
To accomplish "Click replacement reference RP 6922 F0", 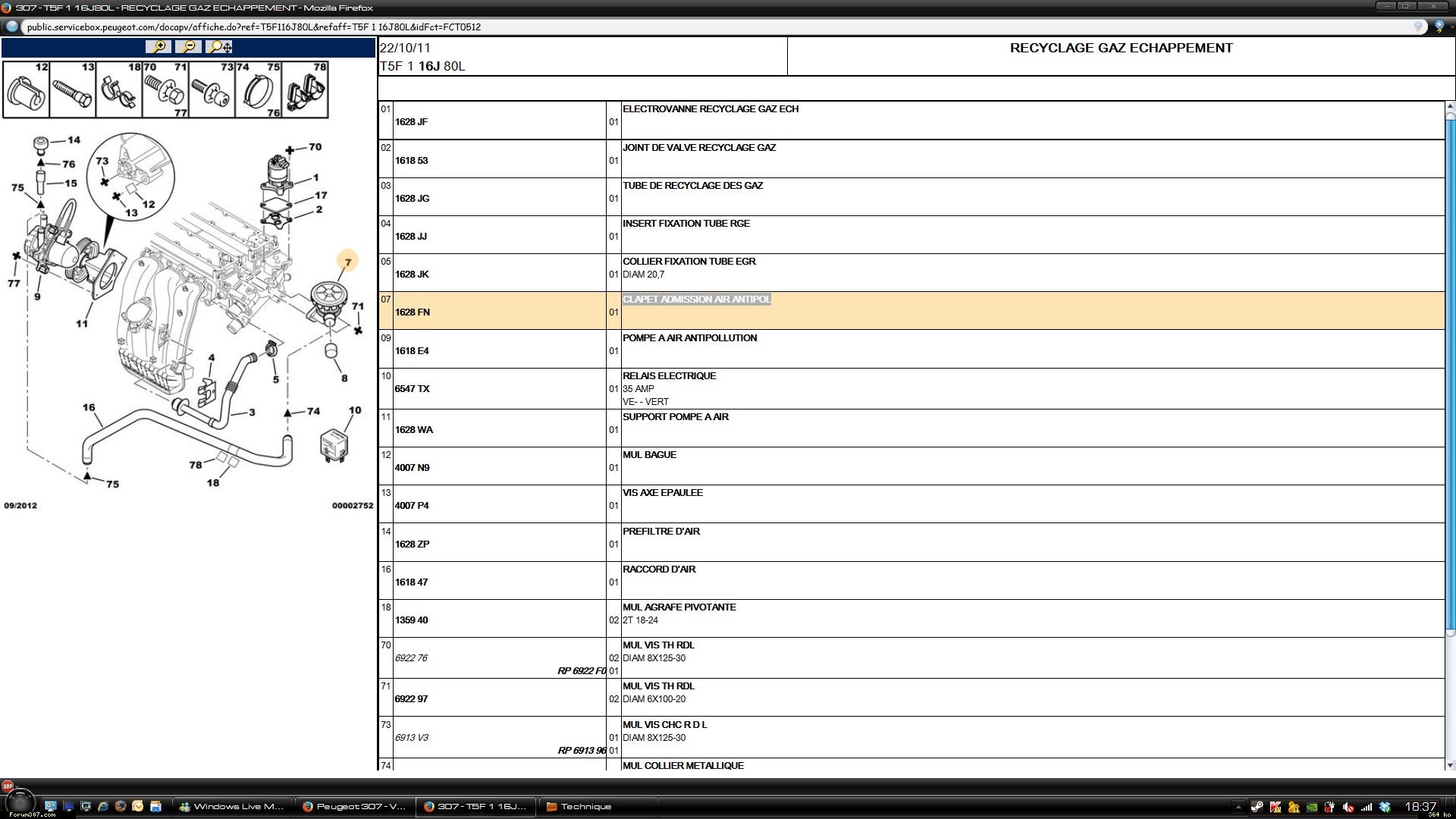I will click(582, 671).
